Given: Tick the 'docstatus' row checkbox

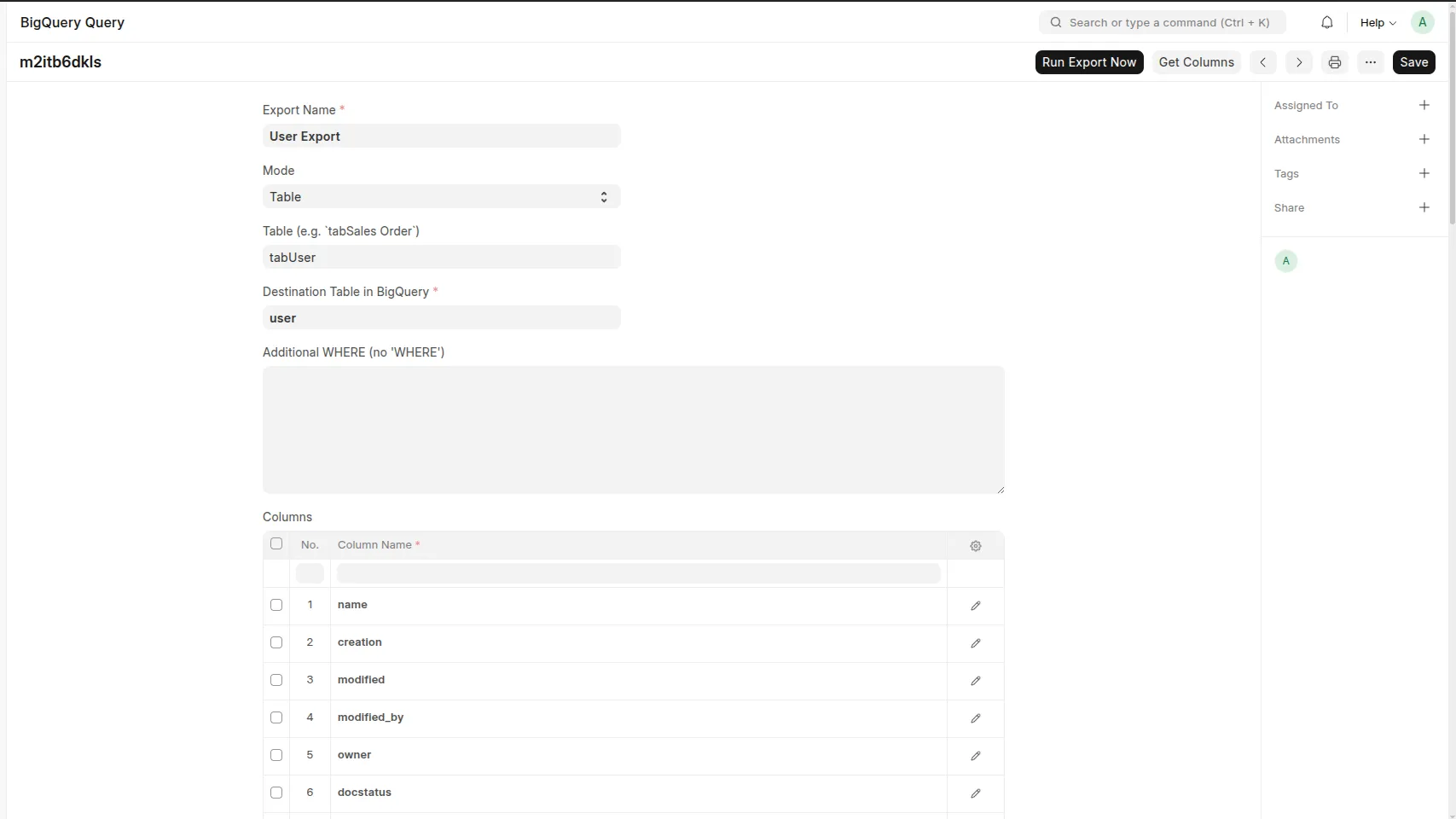Looking at the screenshot, I should point(276,793).
